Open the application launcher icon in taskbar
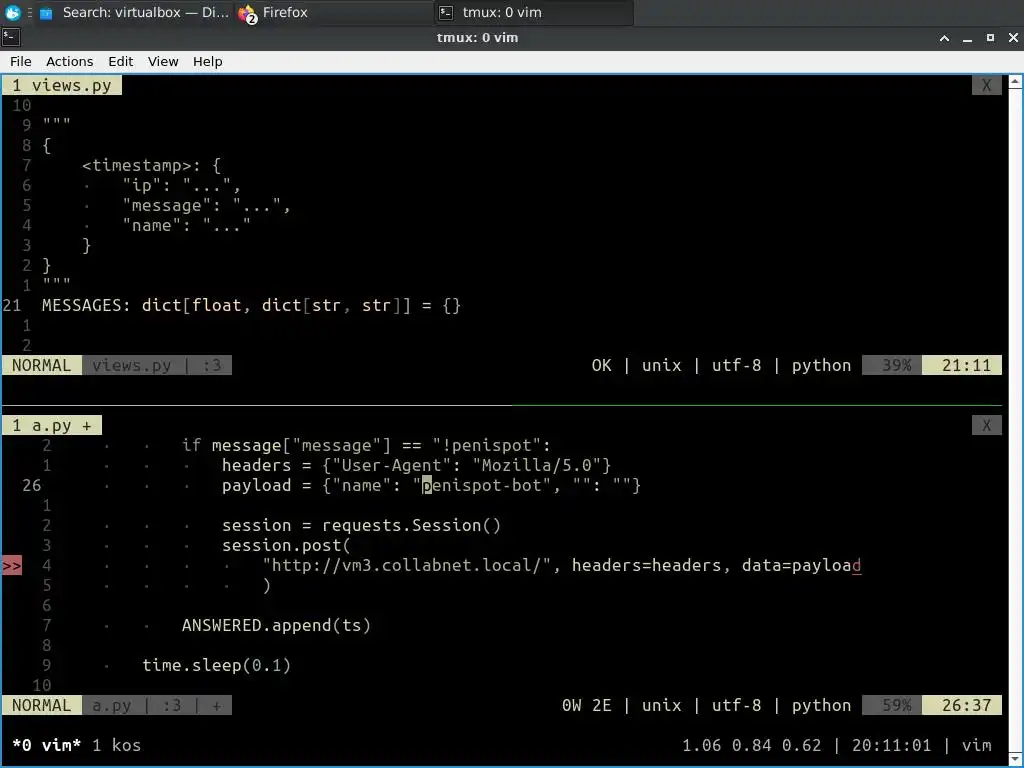 coord(12,12)
